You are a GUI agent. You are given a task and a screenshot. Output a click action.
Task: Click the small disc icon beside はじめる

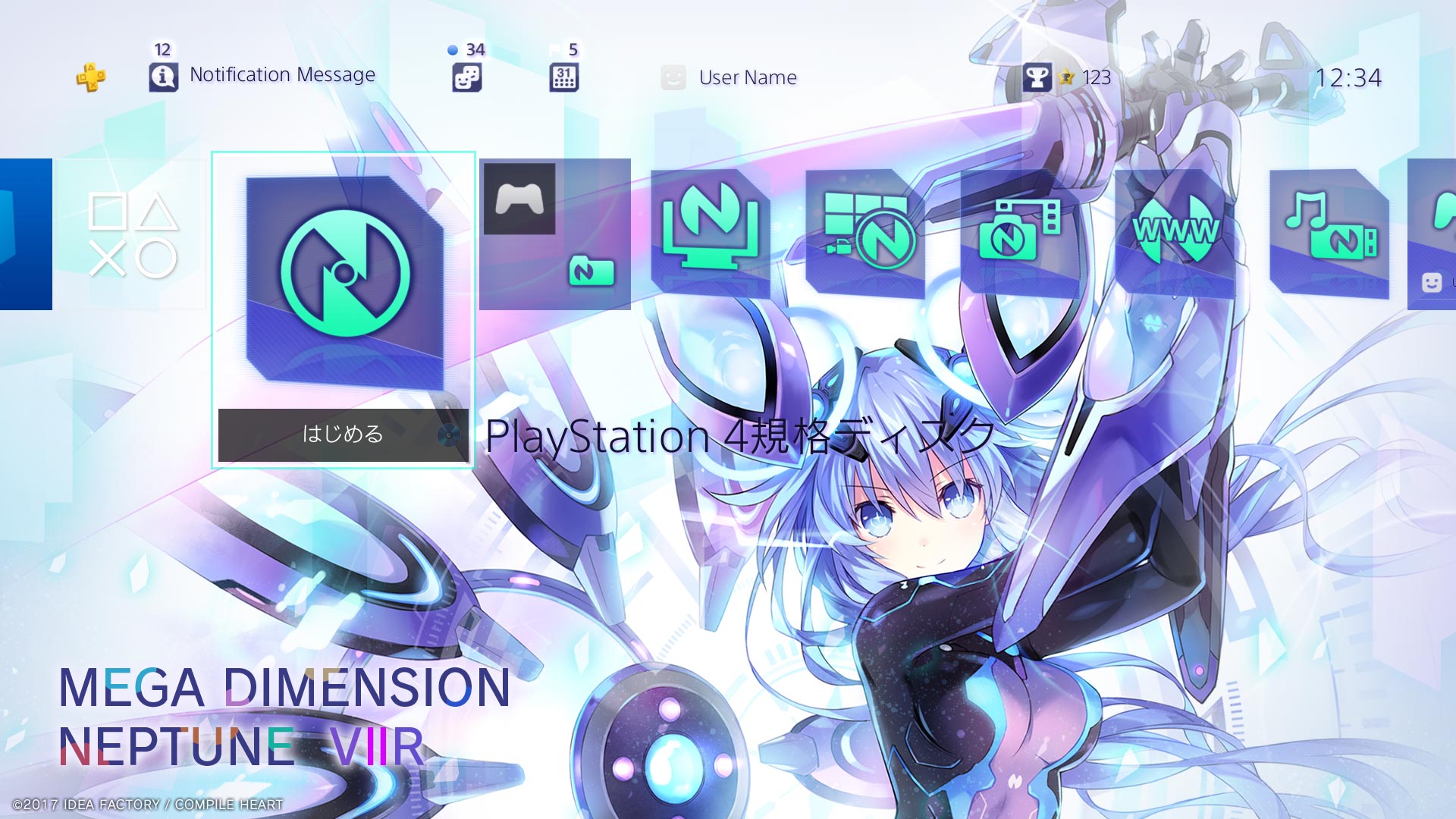tap(448, 435)
